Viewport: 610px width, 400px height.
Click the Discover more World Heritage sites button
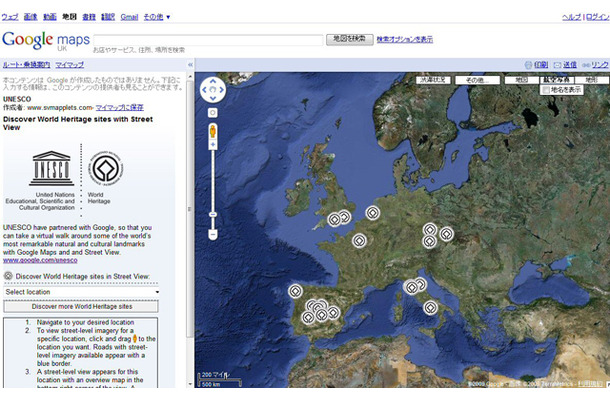pos(81,307)
